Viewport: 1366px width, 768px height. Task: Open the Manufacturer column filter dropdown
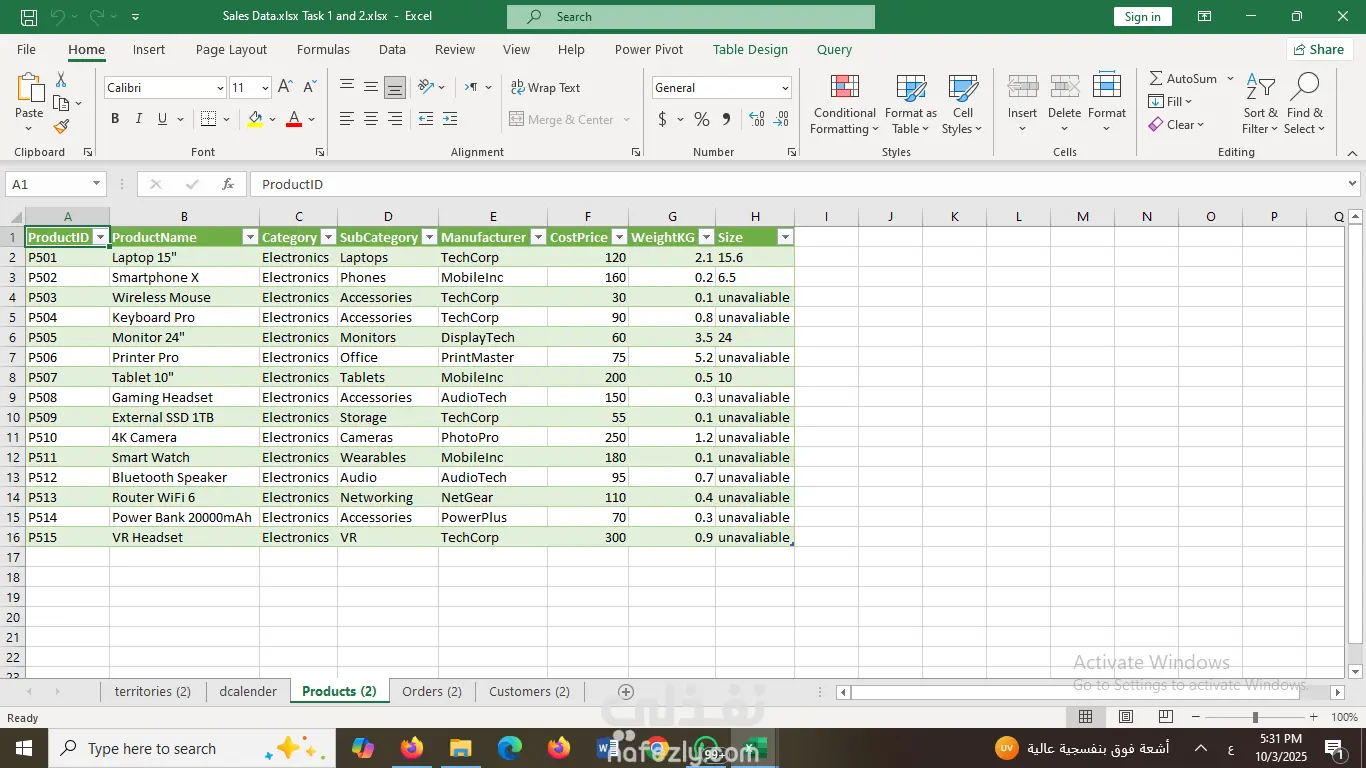pyautogui.click(x=537, y=238)
